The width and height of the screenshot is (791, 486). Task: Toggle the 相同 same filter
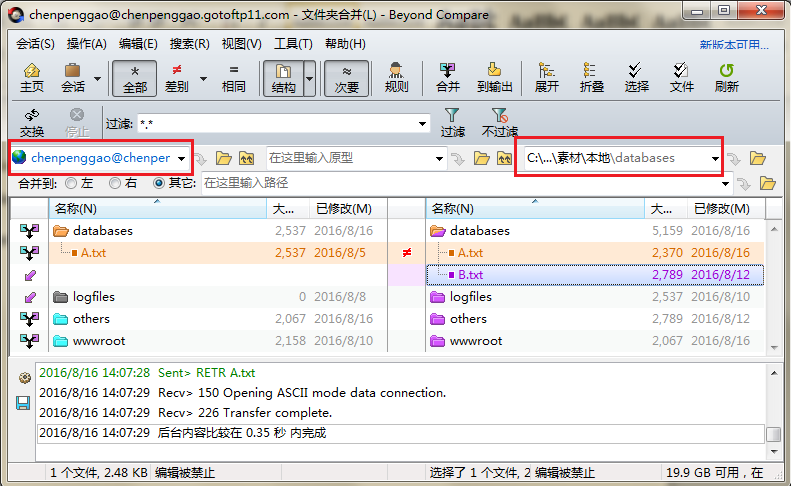pos(234,78)
